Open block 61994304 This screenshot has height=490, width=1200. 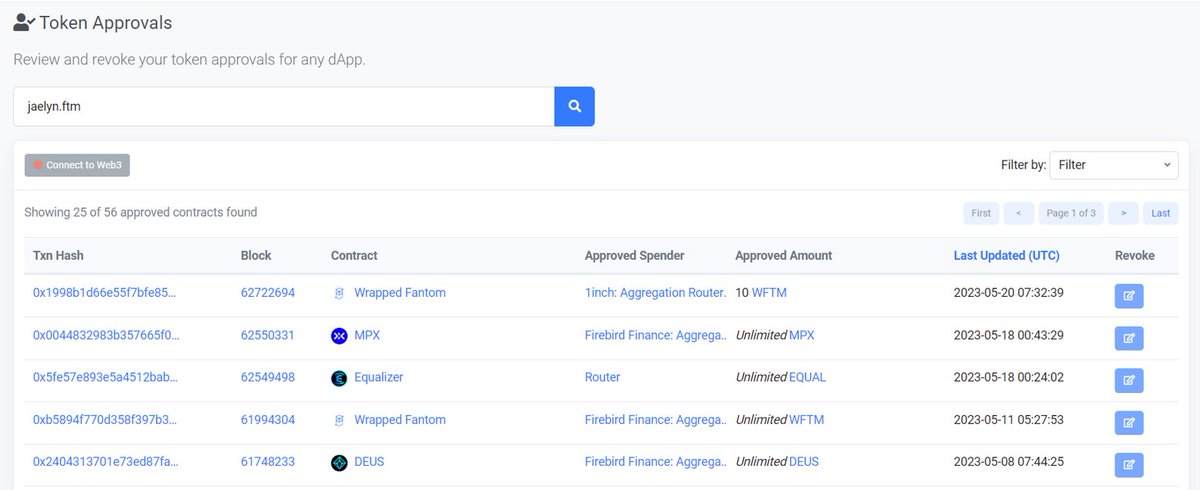268,420
